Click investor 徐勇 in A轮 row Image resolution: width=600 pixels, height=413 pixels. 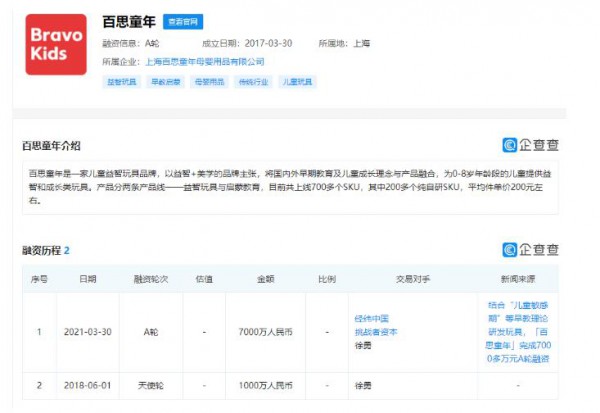(363, 346)
